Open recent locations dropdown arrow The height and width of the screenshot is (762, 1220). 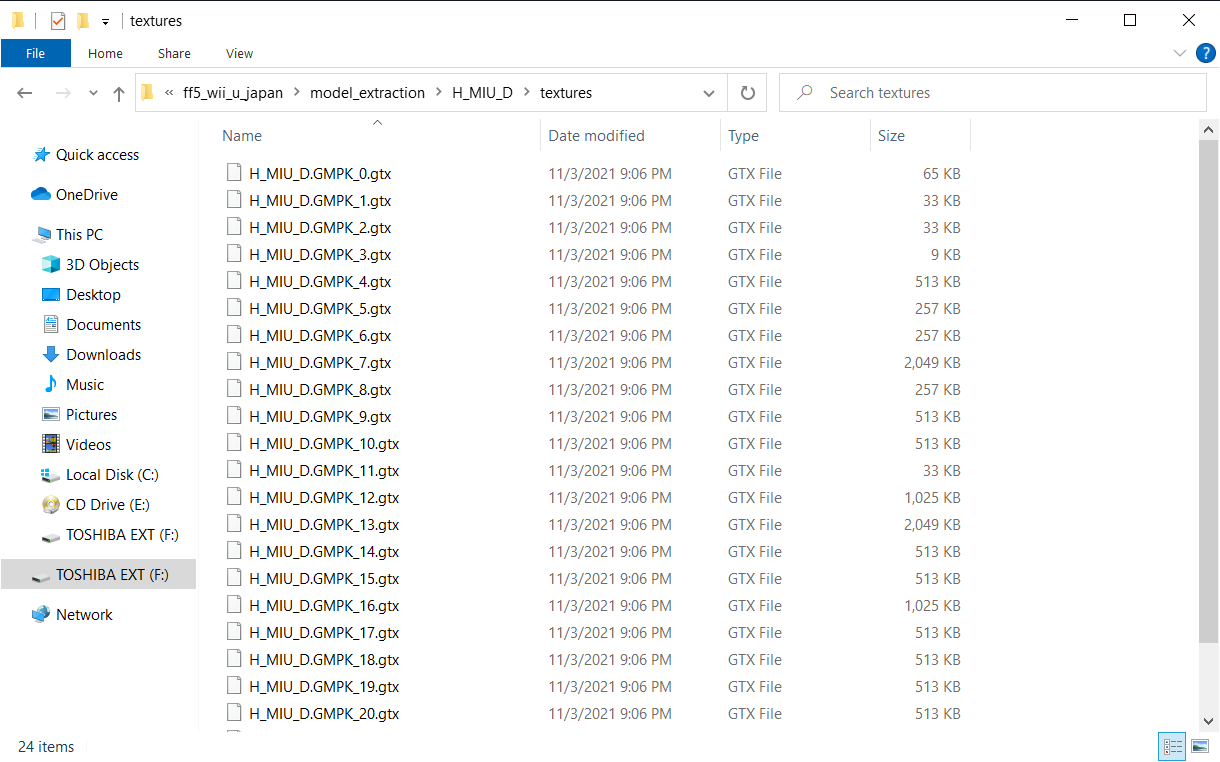click(93, 93)
